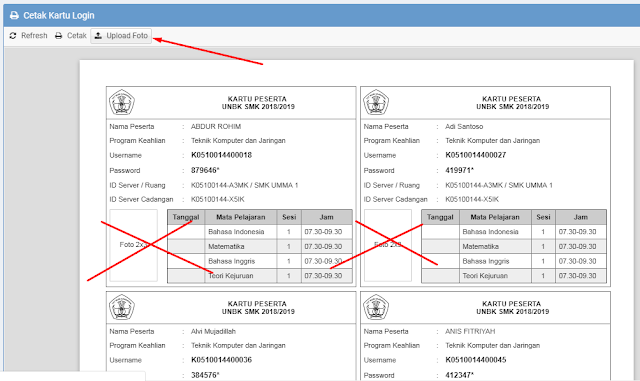The height and width of the screenshot is (381, 640).
Task: Click username K0510014400045
Action: coord(476,360)
